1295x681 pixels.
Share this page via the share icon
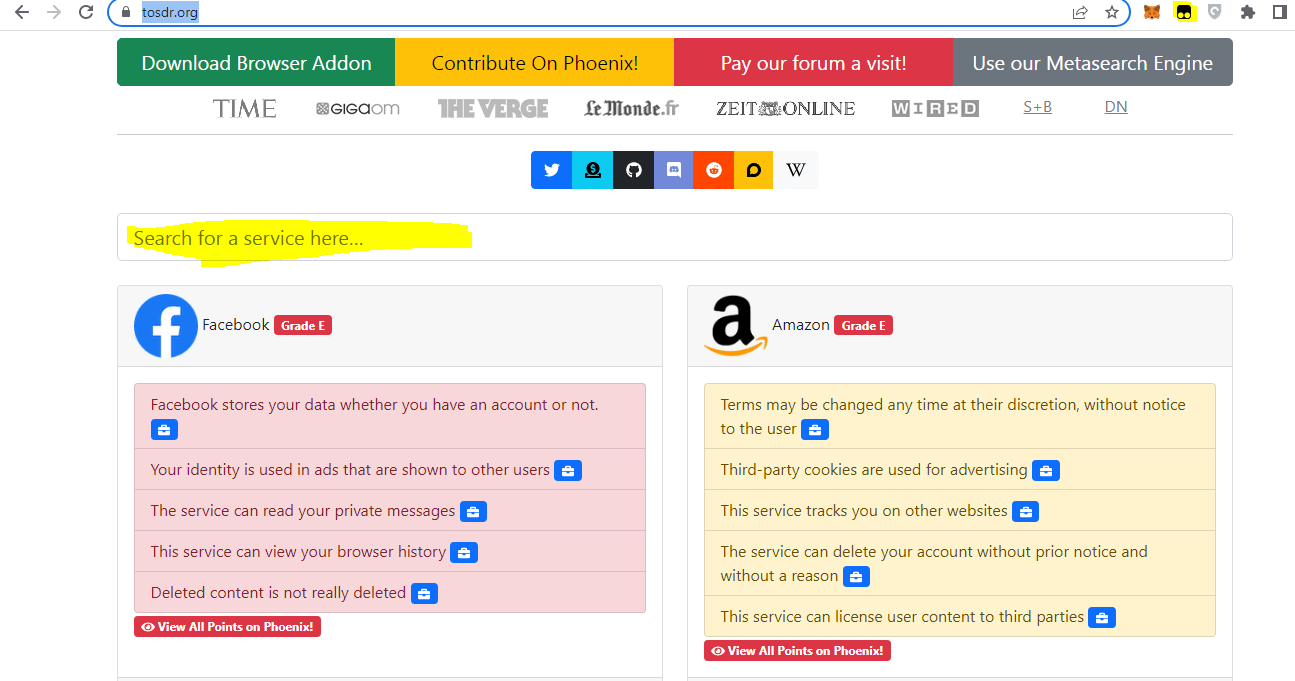coord(1080,12)
